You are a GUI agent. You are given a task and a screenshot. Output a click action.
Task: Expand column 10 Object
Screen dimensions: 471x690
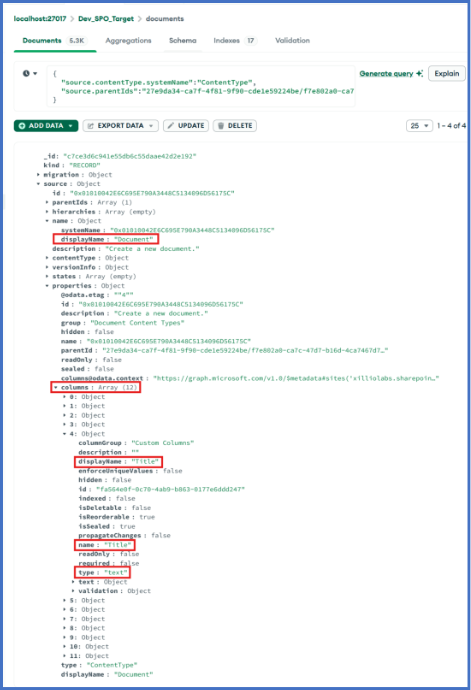point(65,646)
